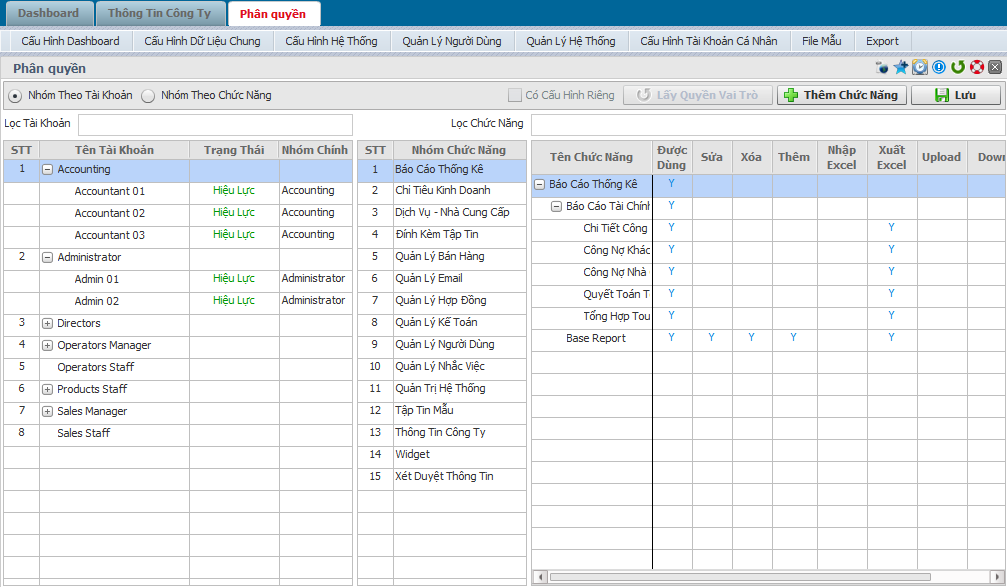
Task: Toggle the Có Cấu Hình Riêng checkbox
Action: pyautogui.click(x=515, y=96)
